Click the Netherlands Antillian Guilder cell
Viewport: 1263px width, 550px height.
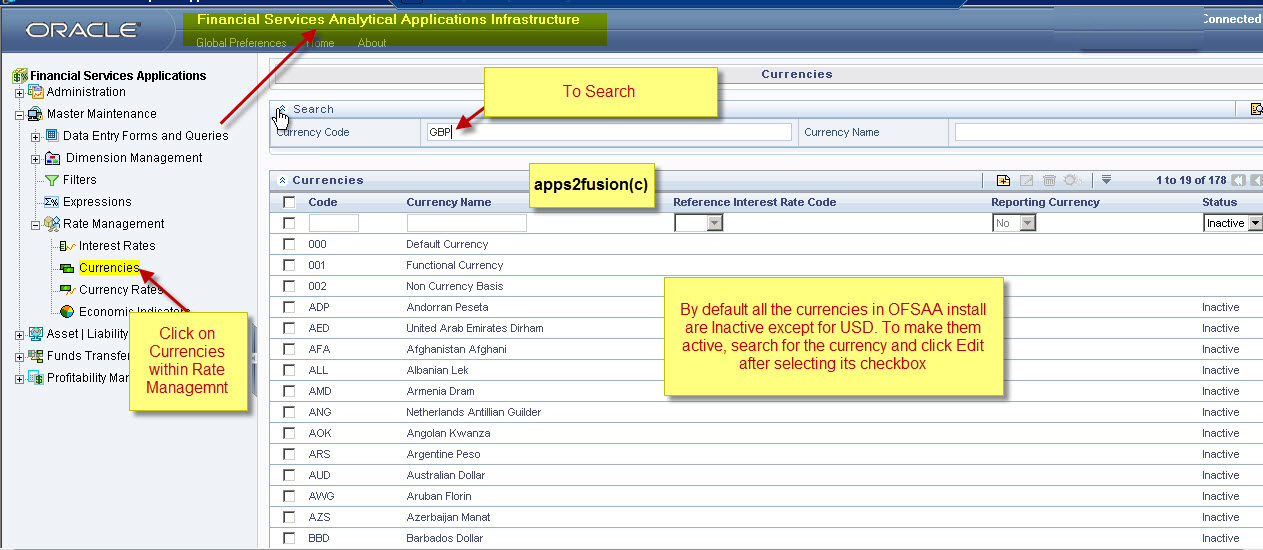pyautogui.click(x=474, y=412)
